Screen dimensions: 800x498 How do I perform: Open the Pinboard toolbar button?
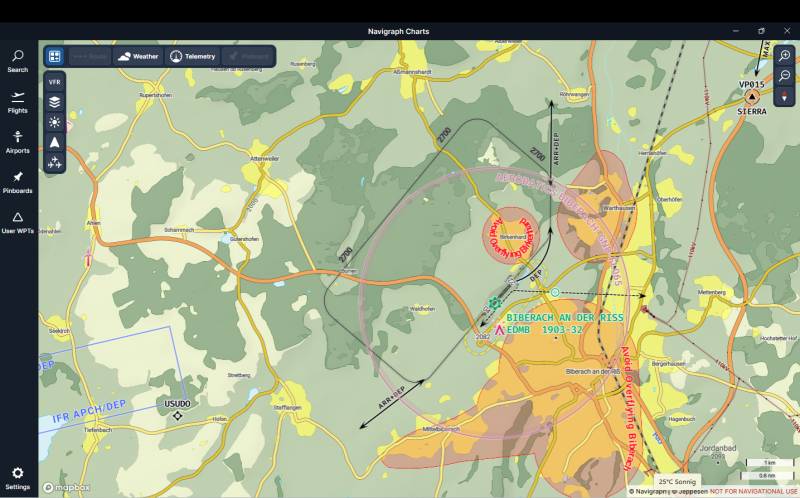pyautogui.click(x=248, y=56)
